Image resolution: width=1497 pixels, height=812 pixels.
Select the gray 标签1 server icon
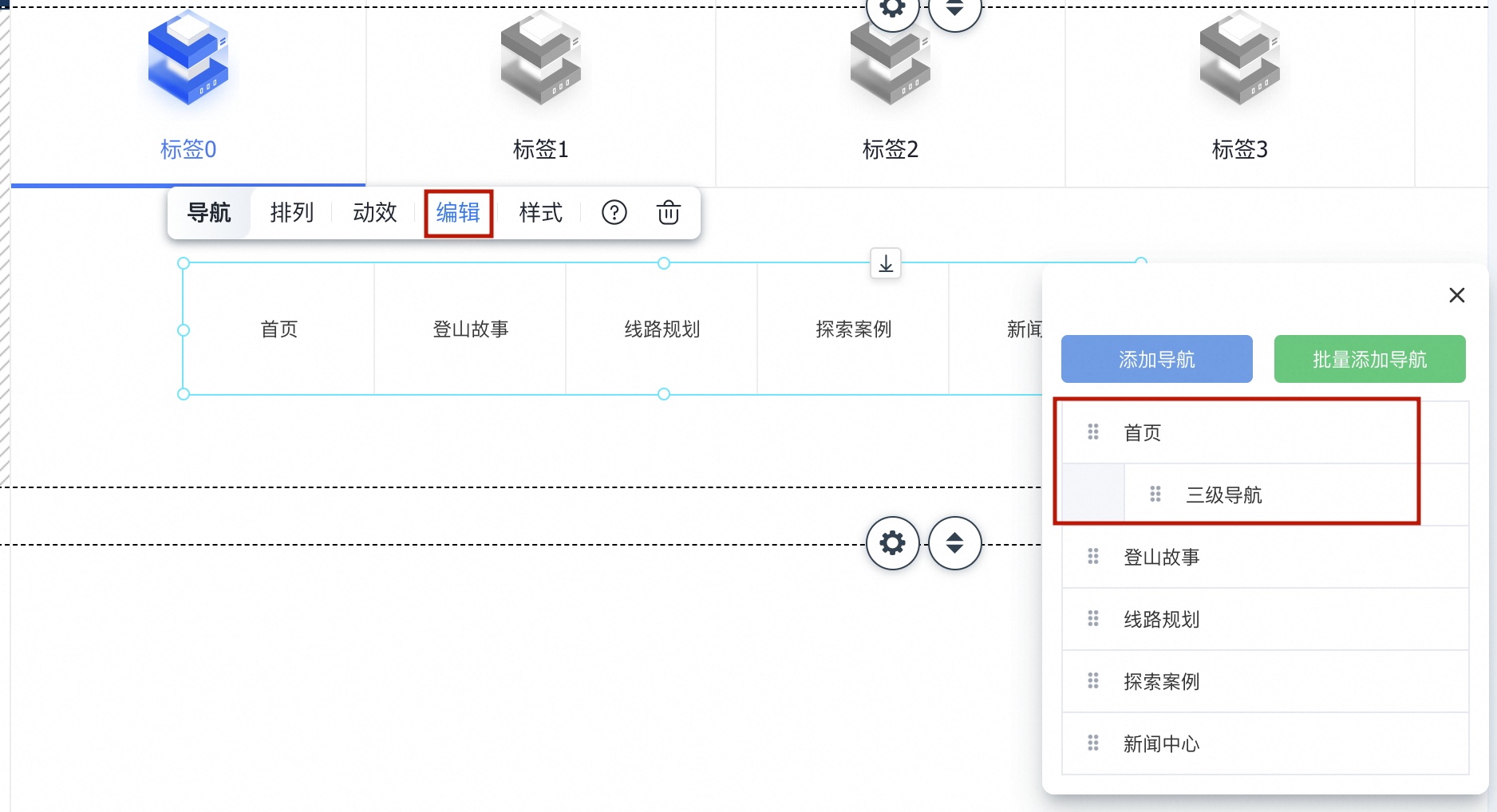[541, 57]
